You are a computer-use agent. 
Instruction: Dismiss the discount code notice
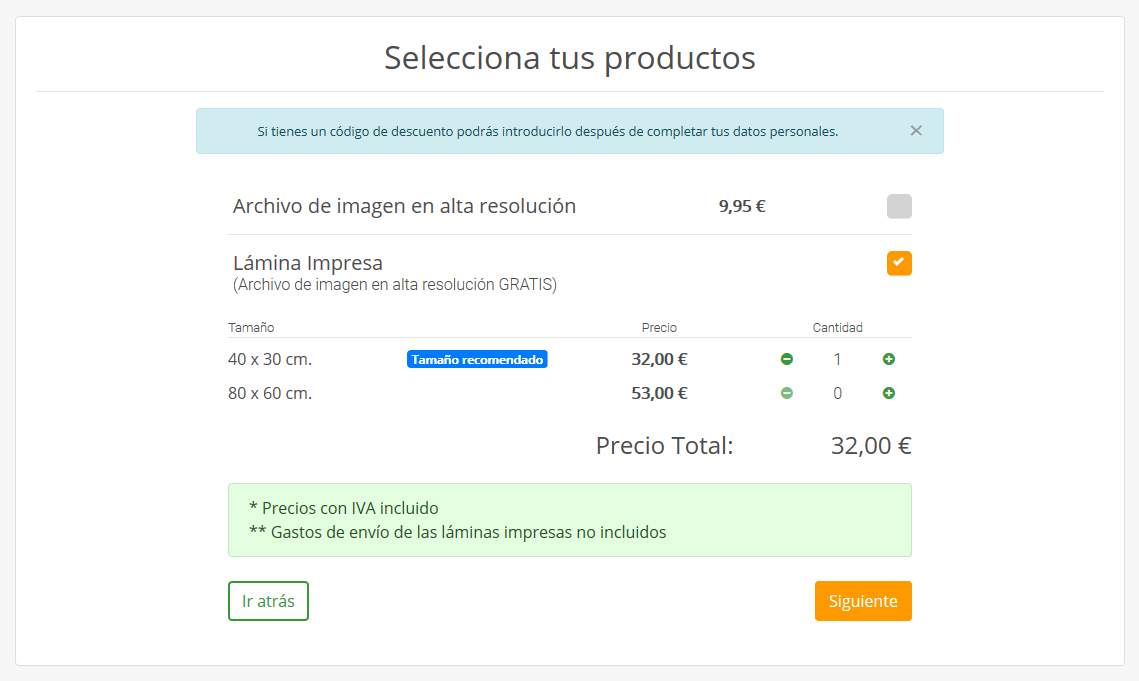click(916, 131)
